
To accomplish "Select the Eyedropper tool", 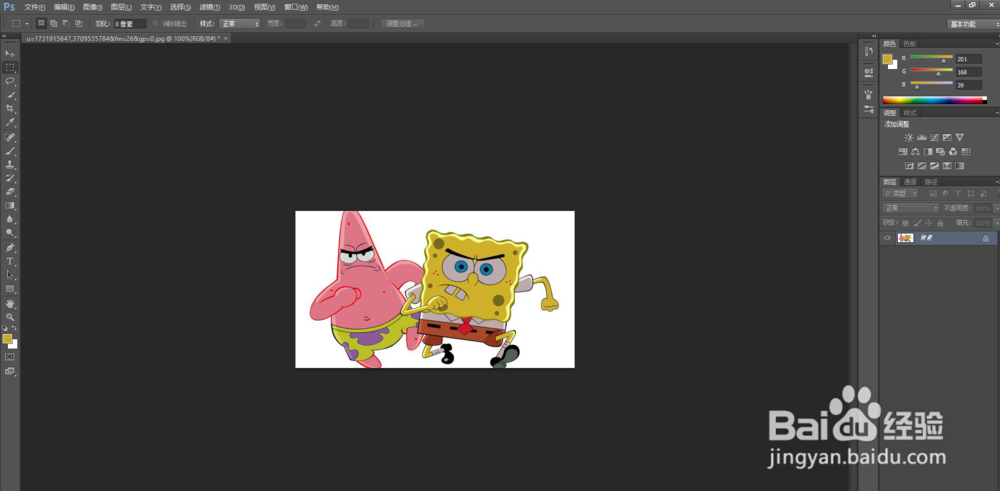I will pyautogui.click(x=10, y=122).
